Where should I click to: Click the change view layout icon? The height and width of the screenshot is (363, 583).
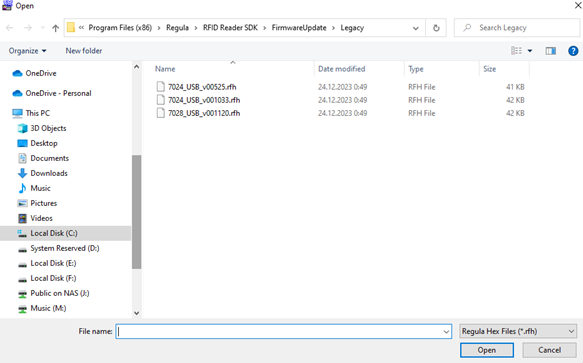(516, 51)
